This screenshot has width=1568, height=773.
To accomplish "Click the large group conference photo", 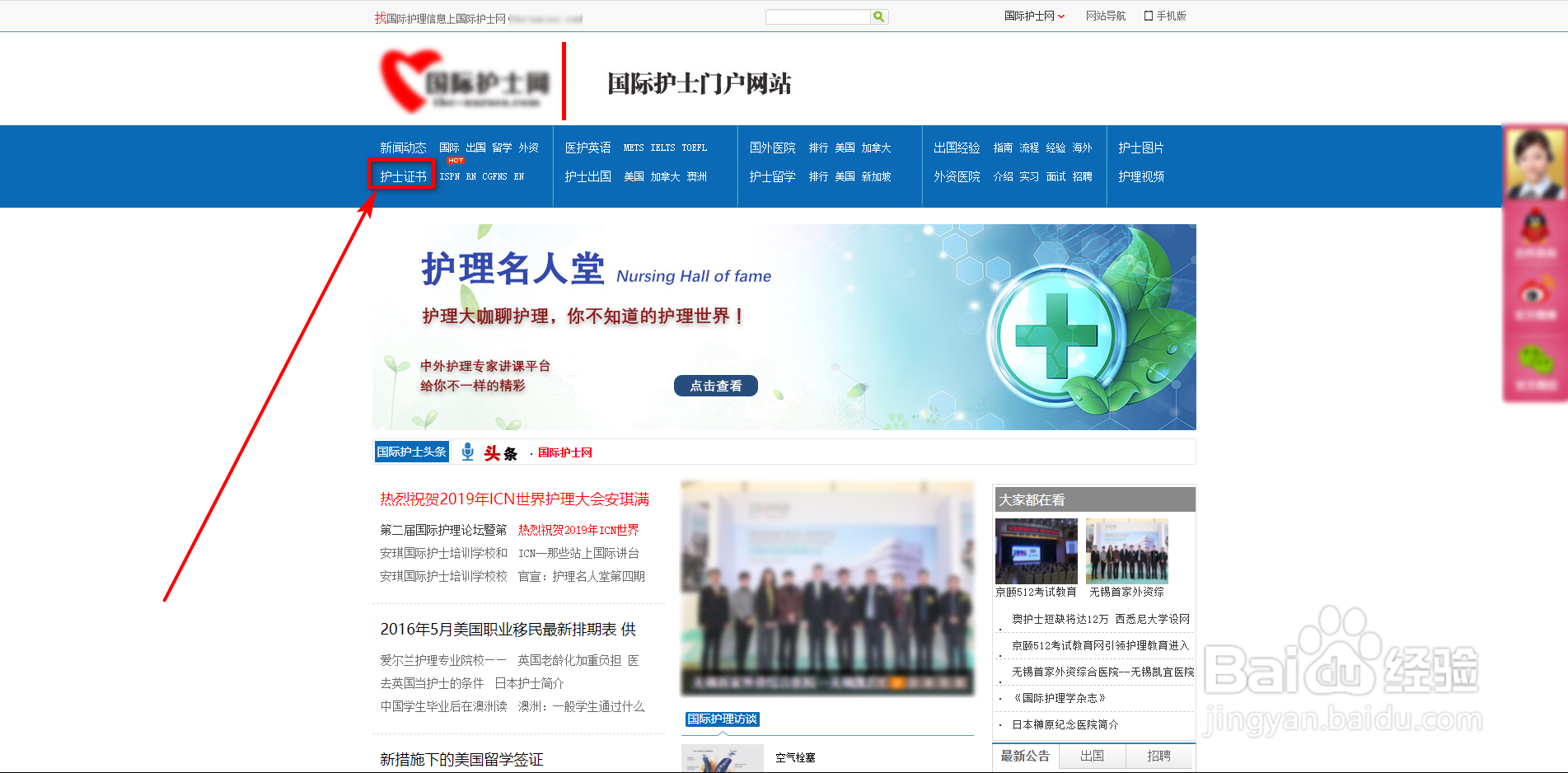I will click(827, 588).
